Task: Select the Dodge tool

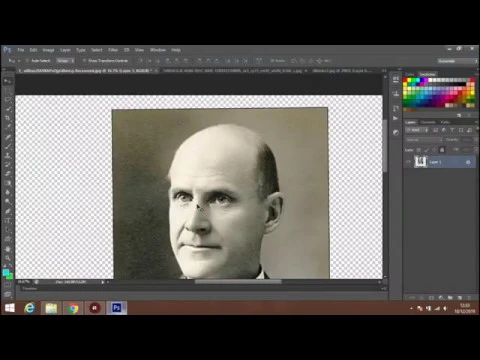Action: tap(8, 202)
